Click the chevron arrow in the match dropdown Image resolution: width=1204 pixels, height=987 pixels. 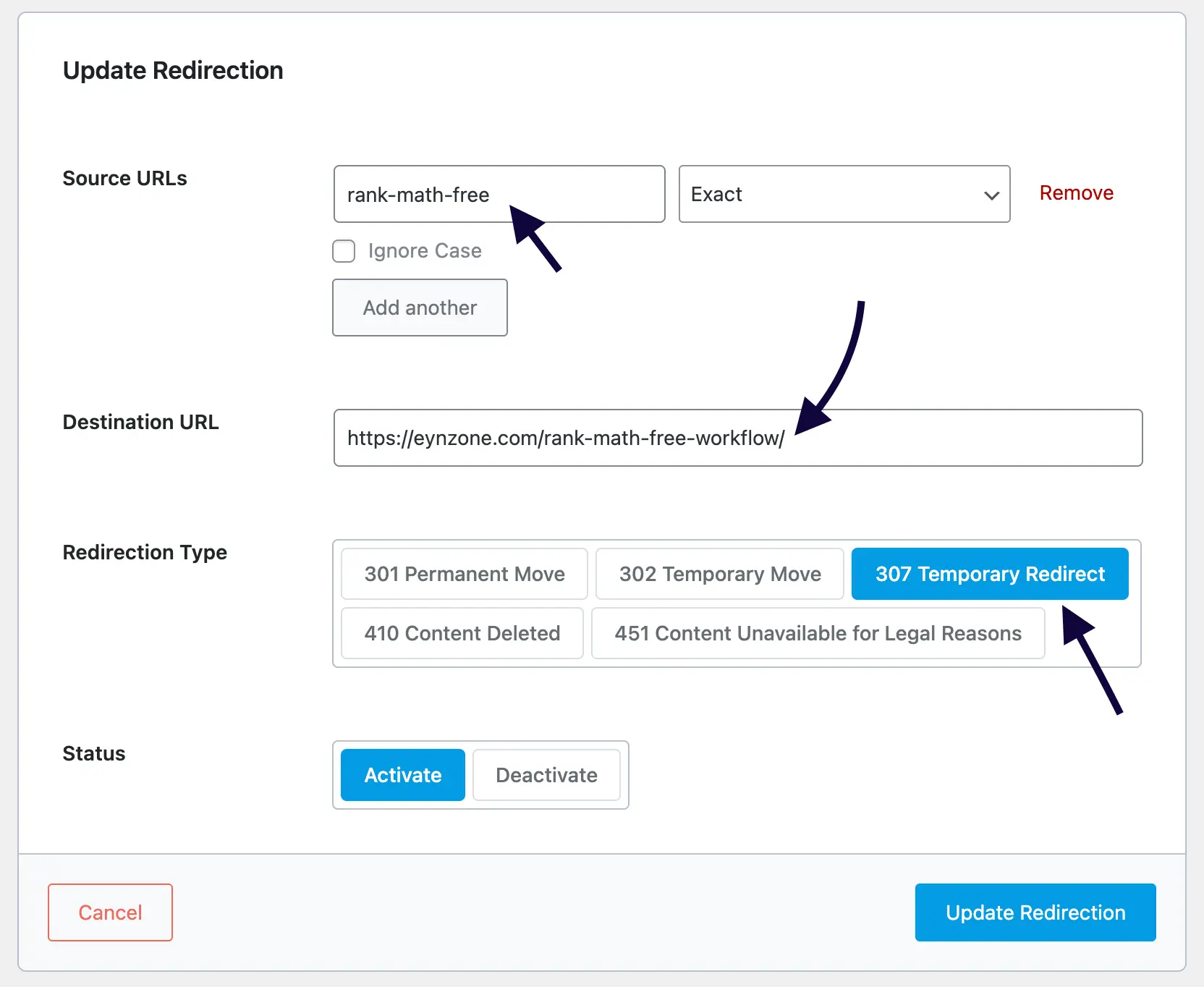click(x=991, y=195)
